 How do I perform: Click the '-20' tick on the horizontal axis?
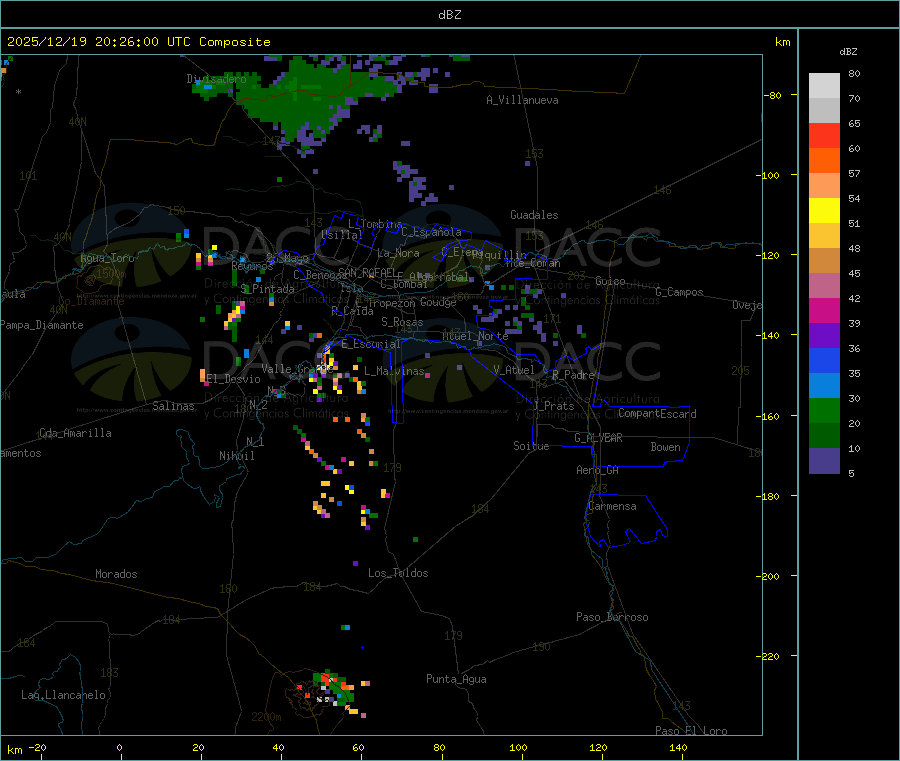click(x=38, y=747)
